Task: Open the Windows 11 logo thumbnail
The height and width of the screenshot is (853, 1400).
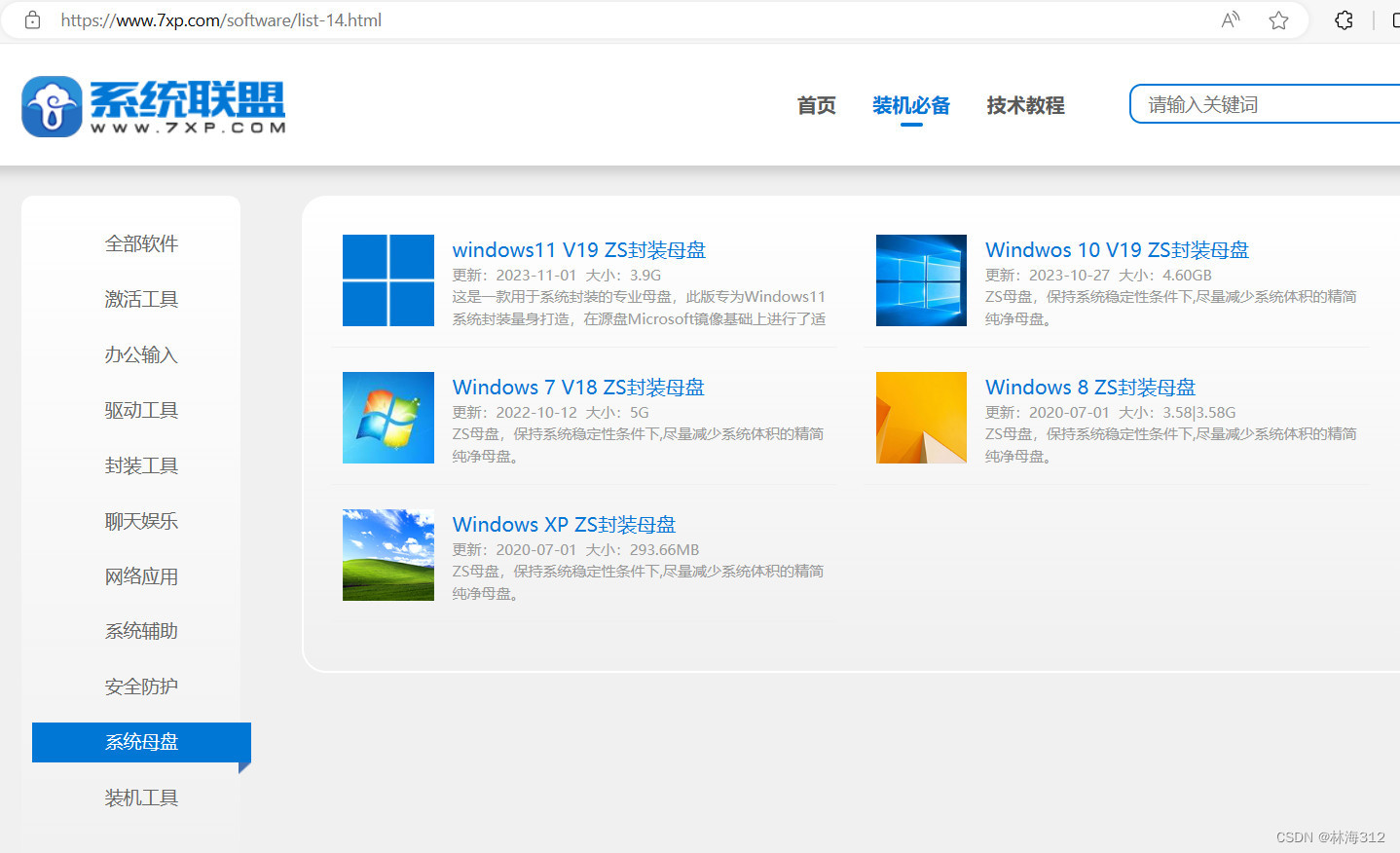Action: pyautogui.click(x=388, y=280)
